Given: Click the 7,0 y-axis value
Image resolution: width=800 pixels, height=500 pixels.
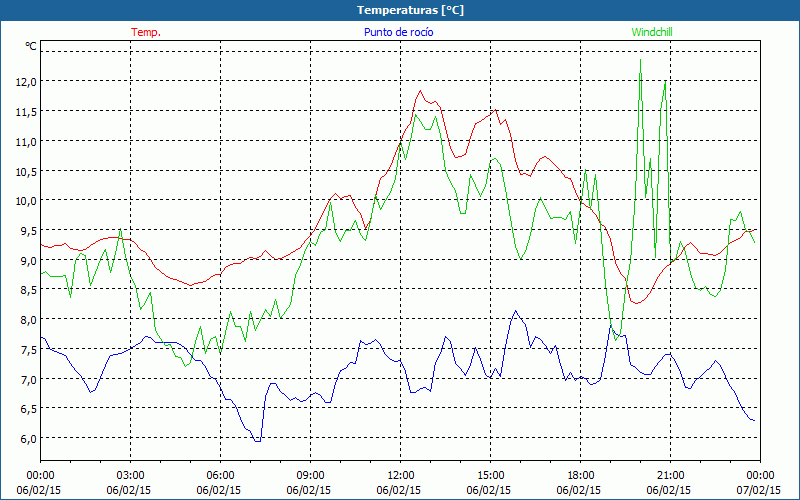Looking at the screenshot, I should pyautogui.click(x=29, y=379).
